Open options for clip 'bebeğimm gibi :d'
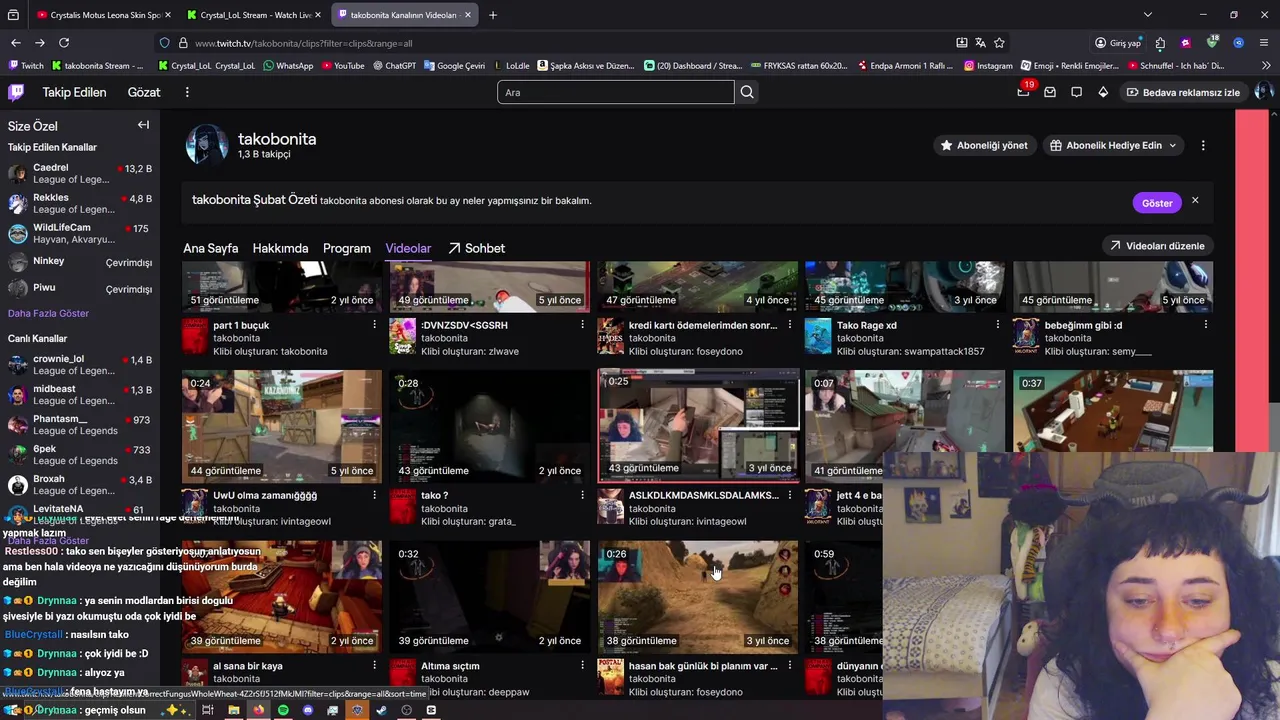This screenshot has height=720, width=1280. [x=1205, y=325]
